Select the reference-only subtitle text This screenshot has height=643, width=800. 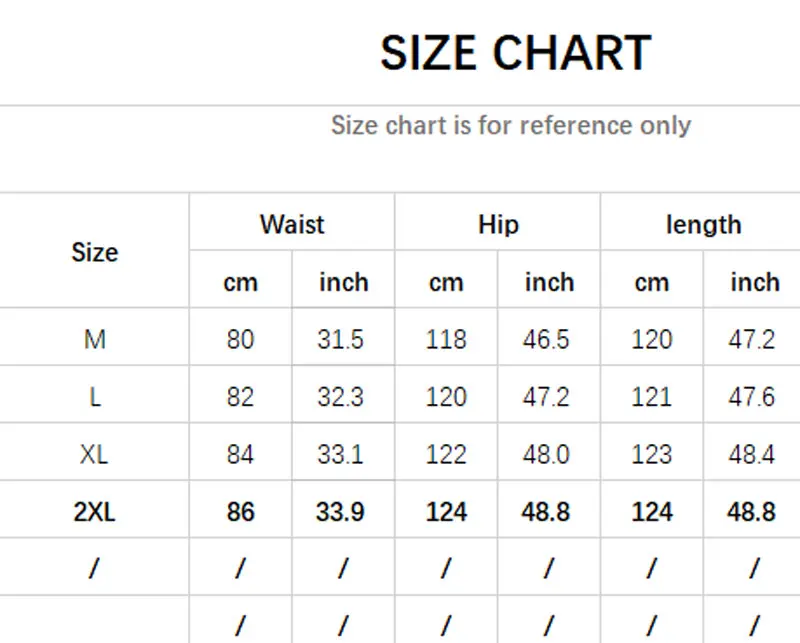coord(510,126)
